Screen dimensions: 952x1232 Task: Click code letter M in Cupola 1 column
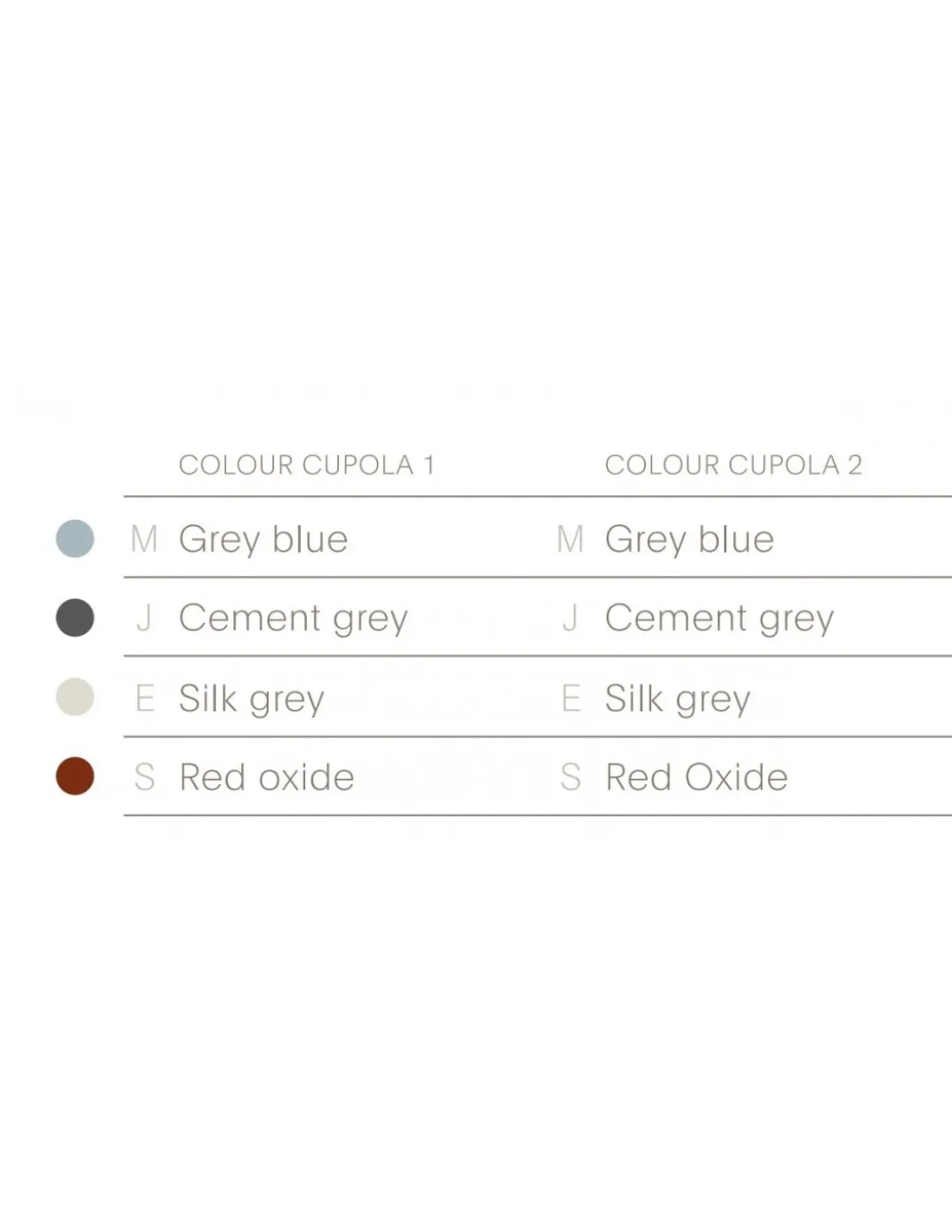[144, 539]
